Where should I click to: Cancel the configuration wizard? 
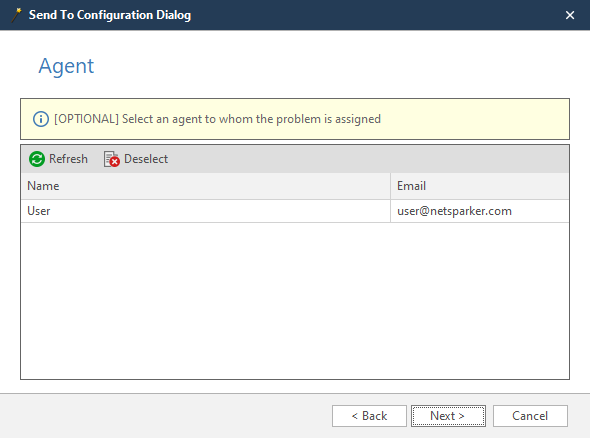(530, 416)
